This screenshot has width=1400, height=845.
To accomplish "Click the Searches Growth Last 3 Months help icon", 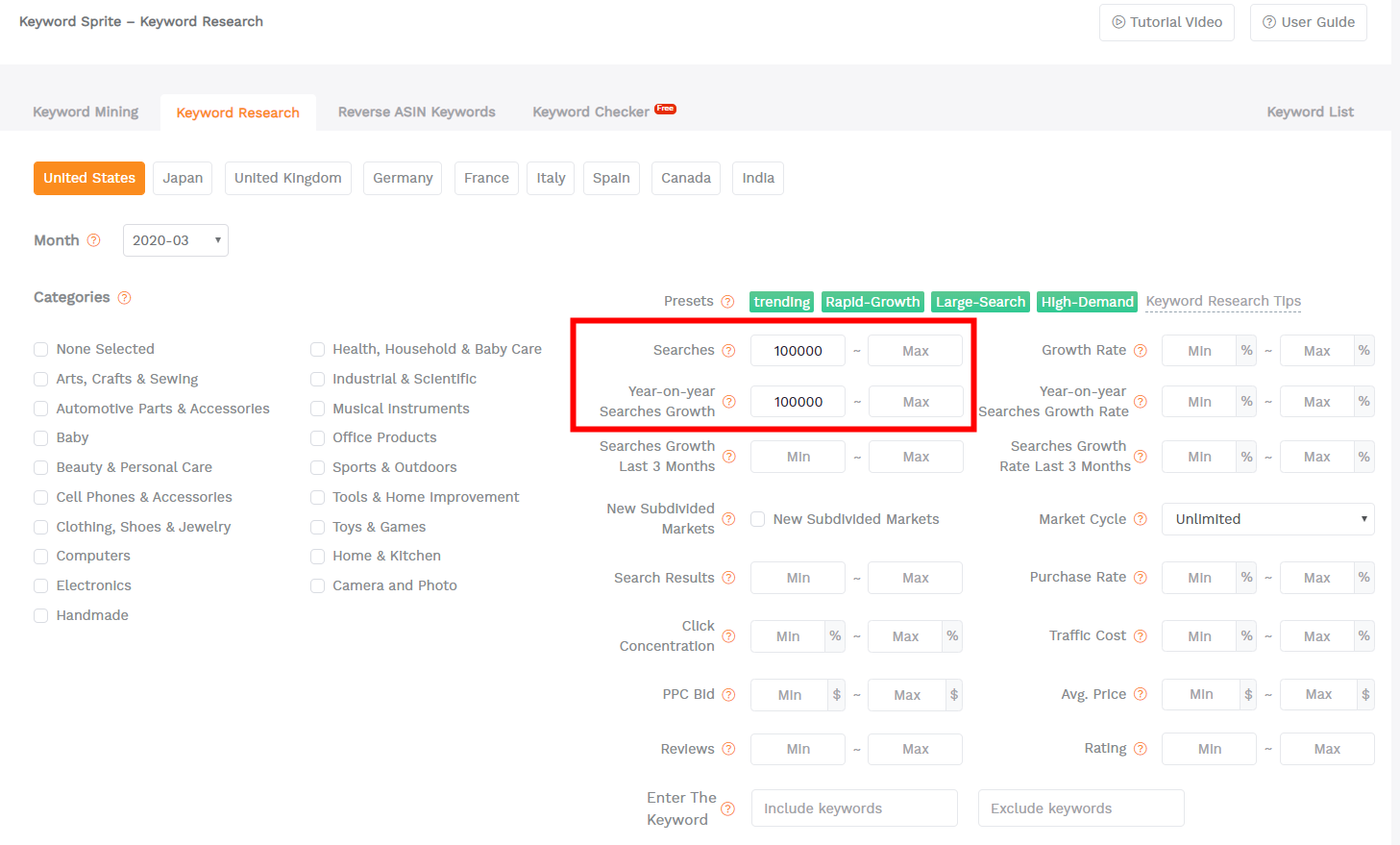I will [728, 457].
